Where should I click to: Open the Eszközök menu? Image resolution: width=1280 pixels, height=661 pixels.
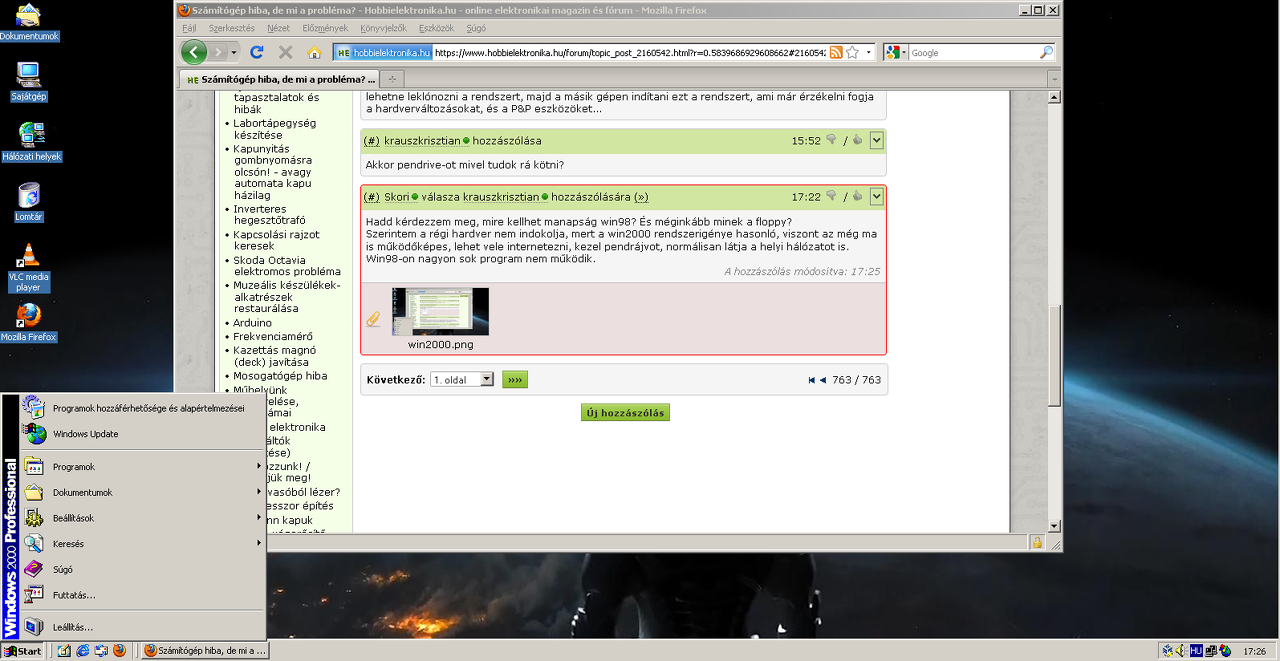pyautogui.click(x=436, y=28)
